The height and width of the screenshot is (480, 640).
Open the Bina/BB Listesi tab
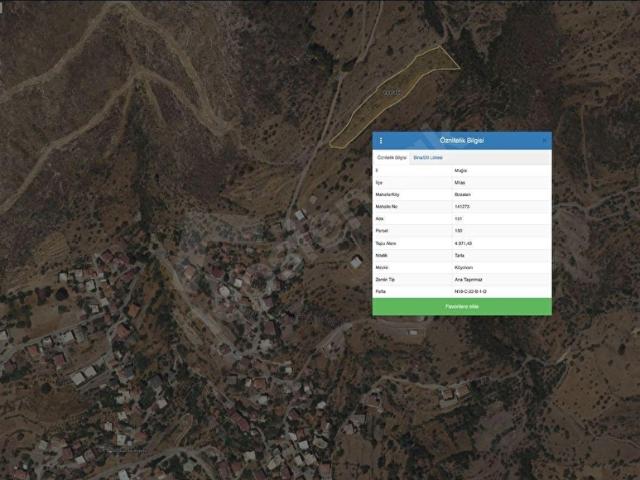428,158
